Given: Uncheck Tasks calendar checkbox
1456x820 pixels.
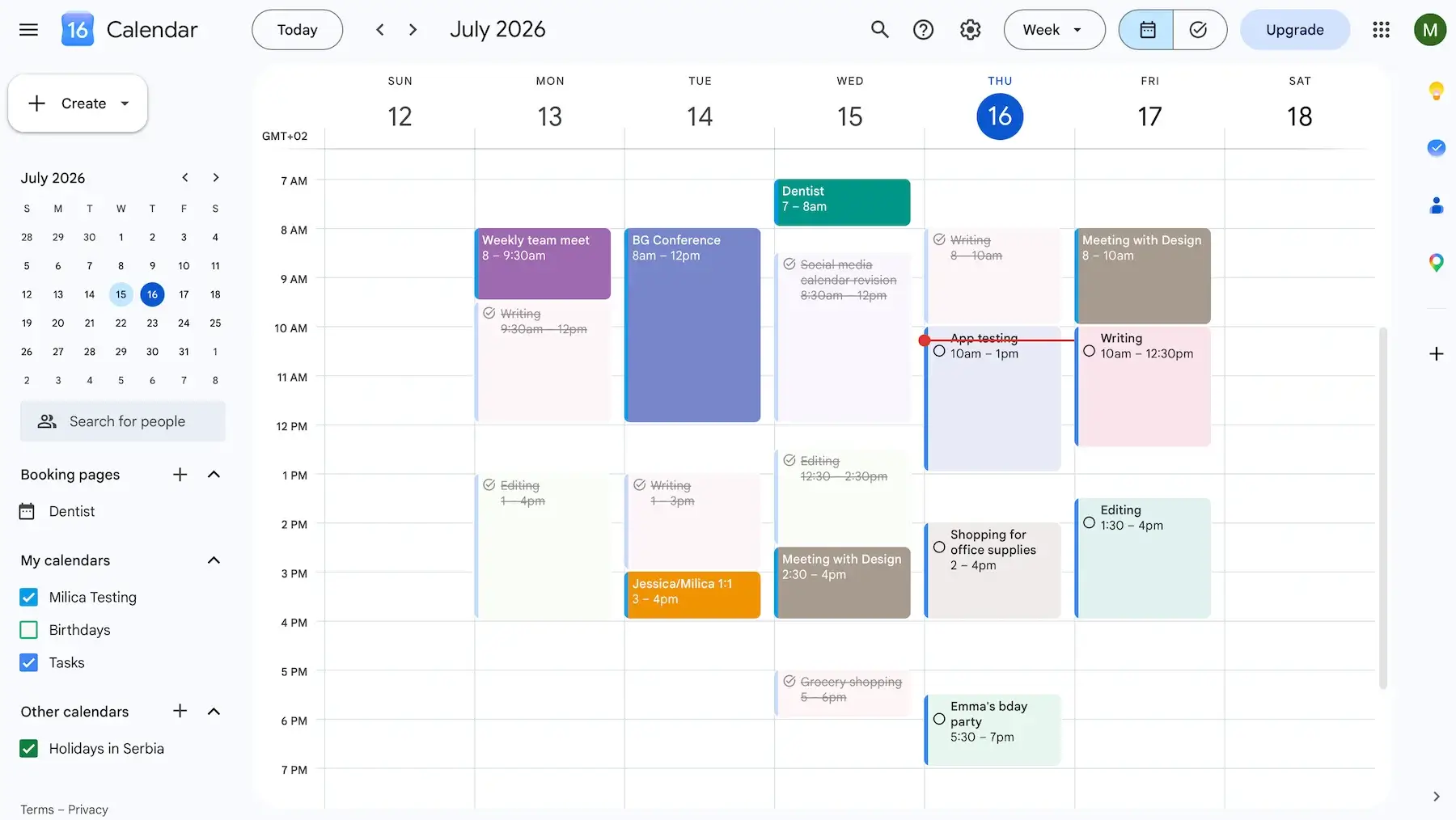Looking at the screenshot, I should point(28,662).
